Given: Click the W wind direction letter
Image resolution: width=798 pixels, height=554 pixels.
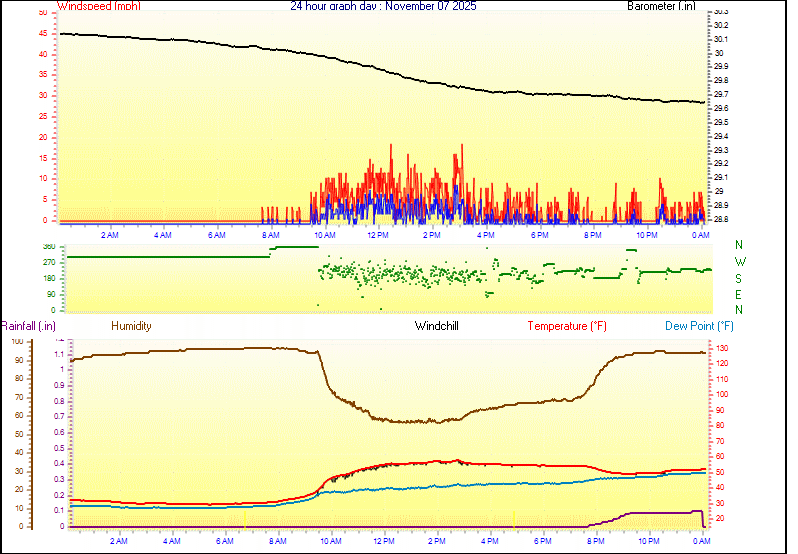Looking at the screenshot, I should pyautogui.click(x=739, y=262).
